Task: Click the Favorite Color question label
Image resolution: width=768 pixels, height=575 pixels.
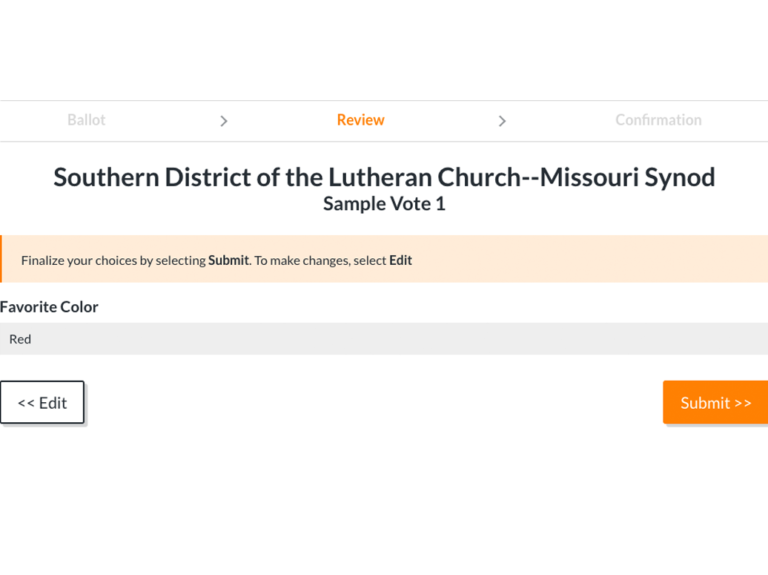Action: tap(49, 307)
